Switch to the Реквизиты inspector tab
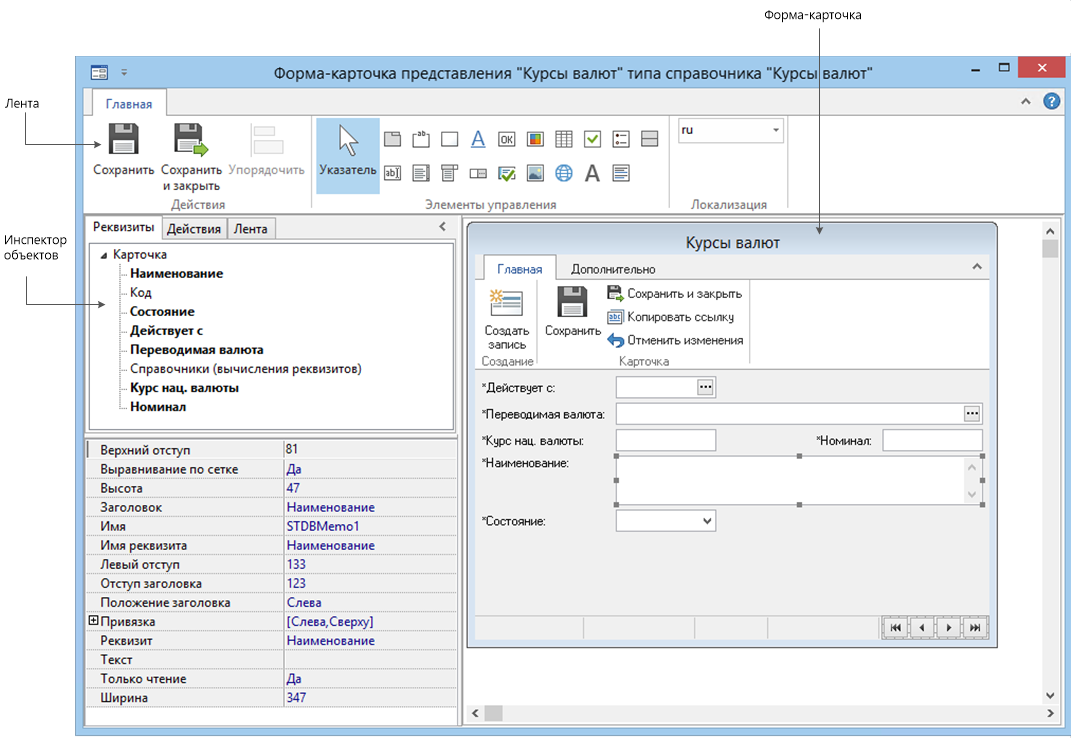 pos(124,228)
